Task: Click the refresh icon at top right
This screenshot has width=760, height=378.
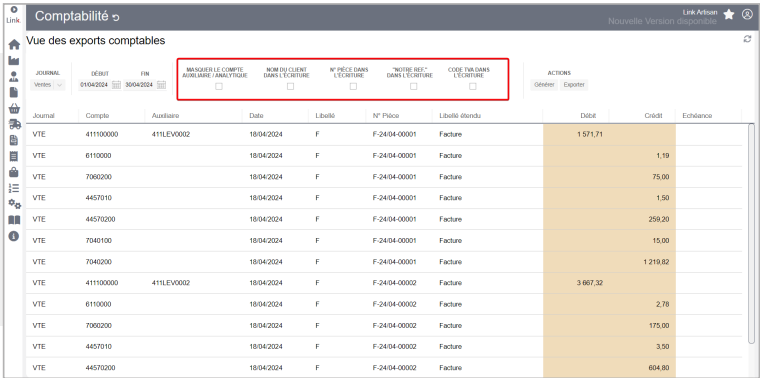Action: click(747, 39)
